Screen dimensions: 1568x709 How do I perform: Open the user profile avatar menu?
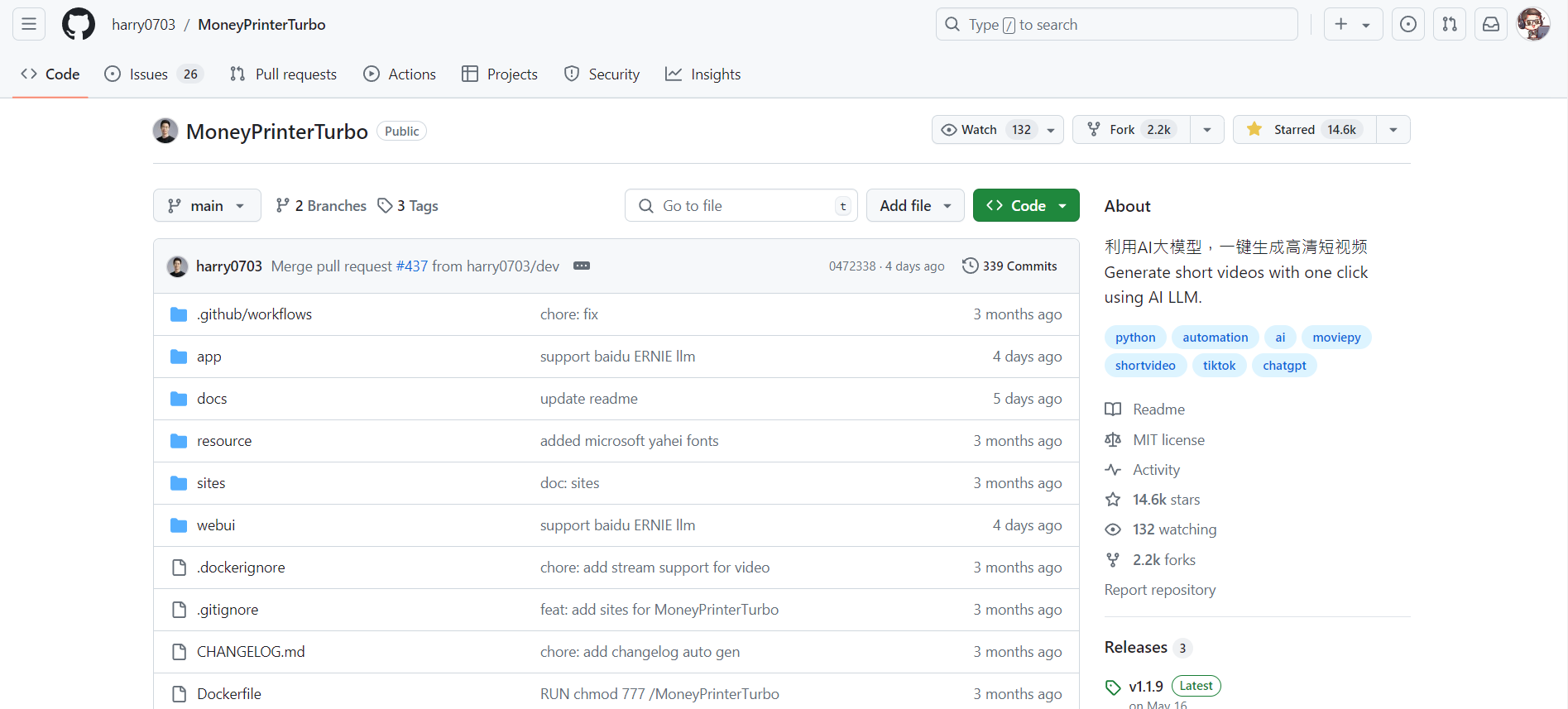pyautogui.click(x=1533, y=24)
